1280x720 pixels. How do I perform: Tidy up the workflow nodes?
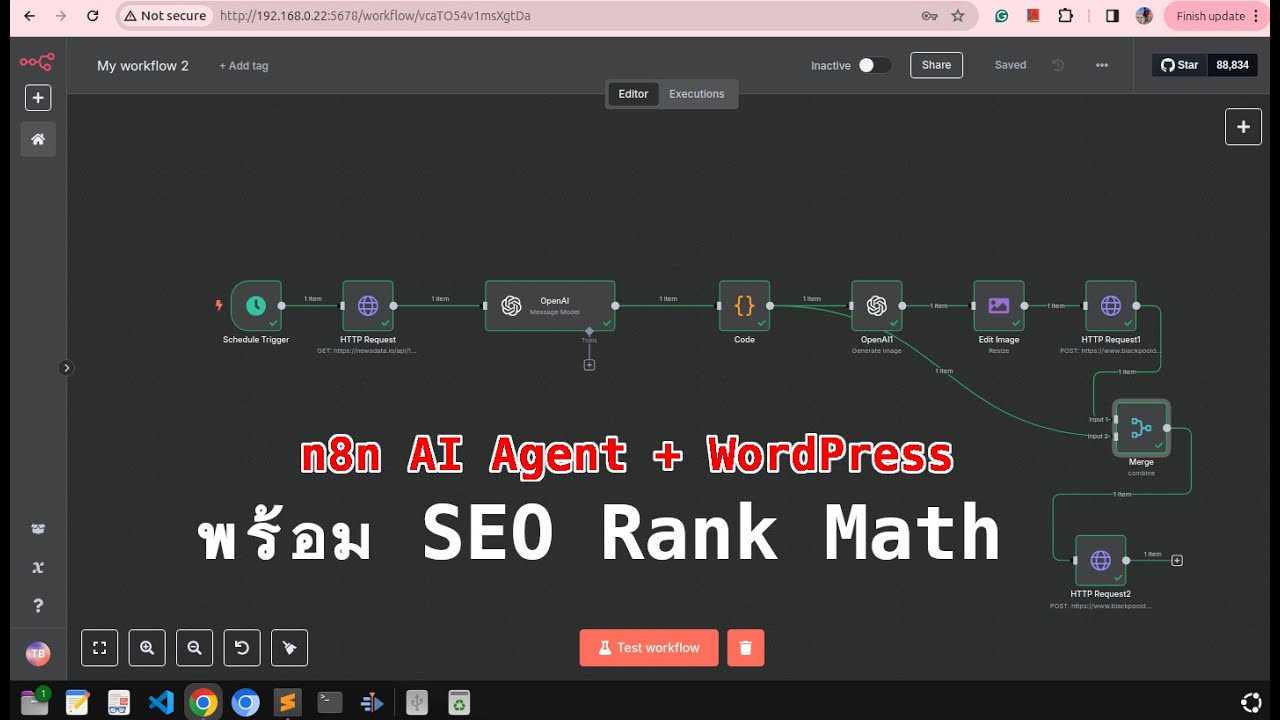coord(290,648)
